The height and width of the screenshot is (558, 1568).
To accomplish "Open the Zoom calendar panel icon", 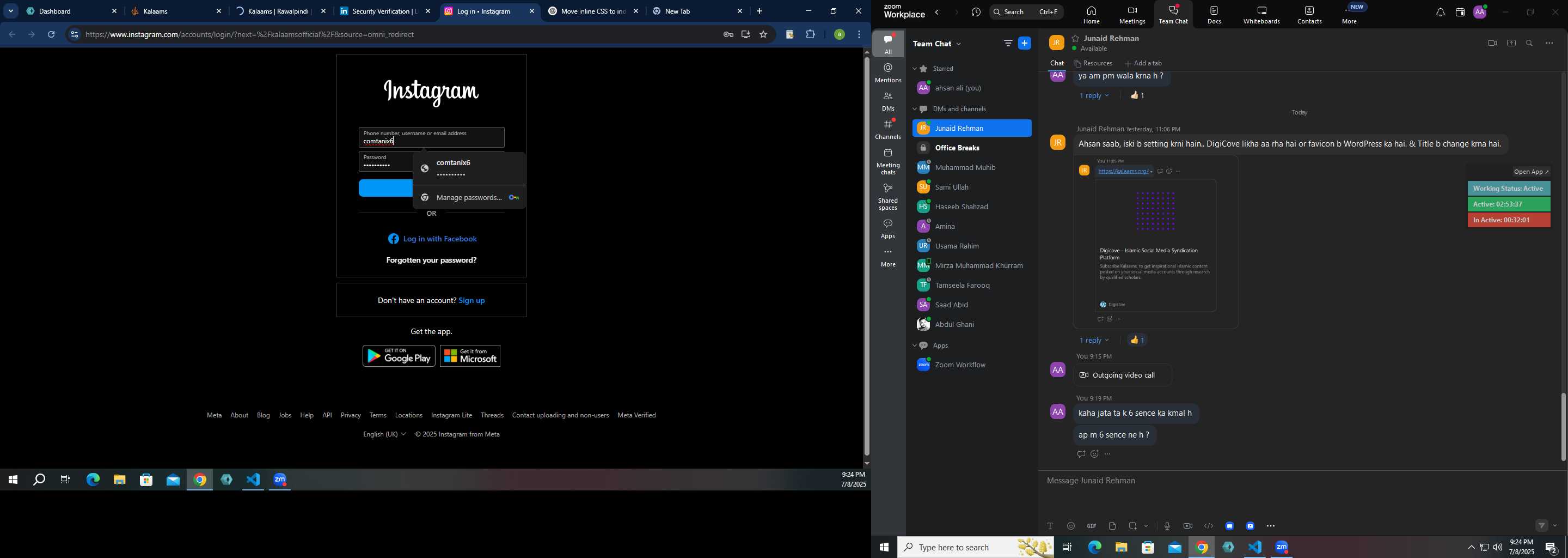I will (1460, 13).
